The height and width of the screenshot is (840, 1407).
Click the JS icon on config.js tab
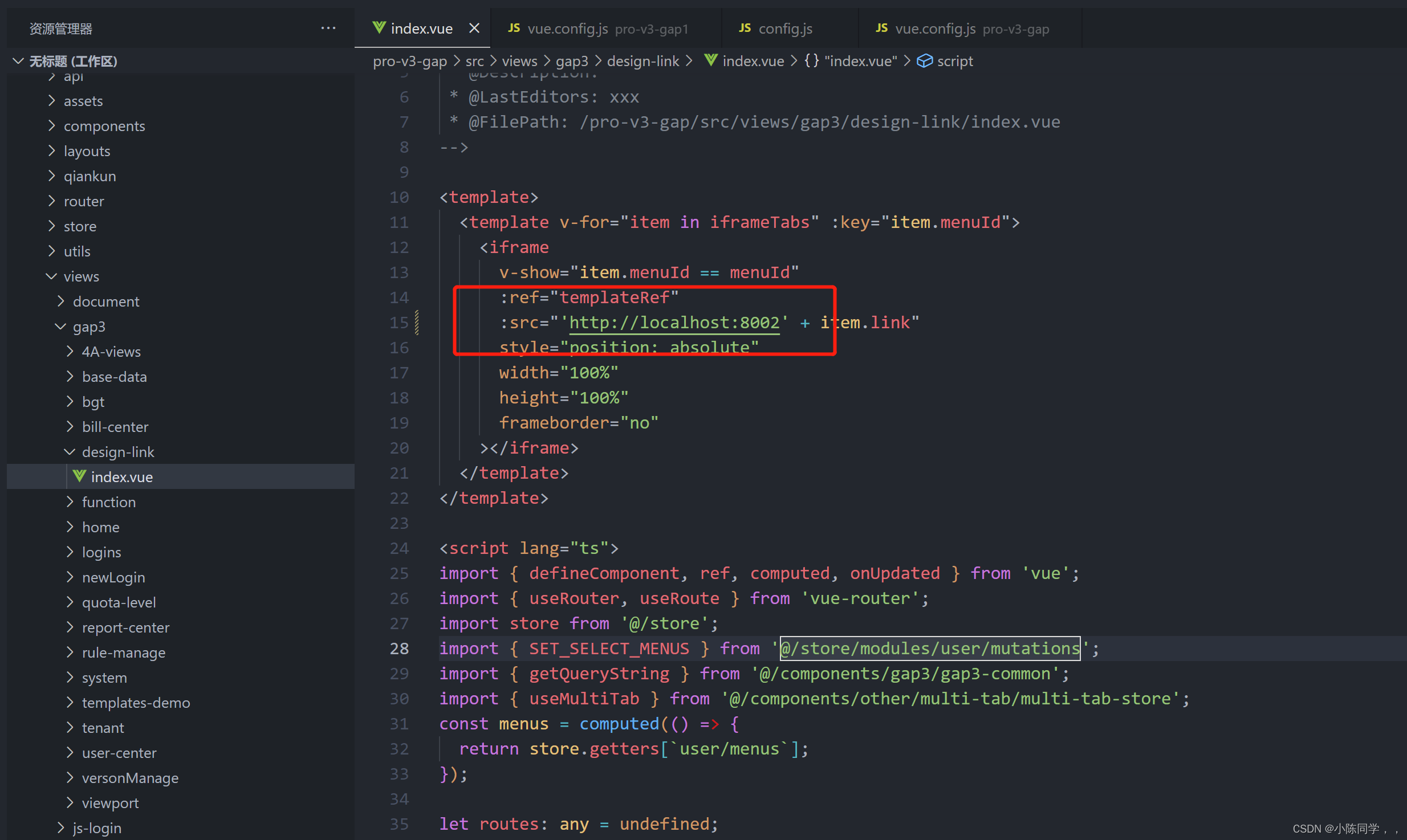[745, 28]
